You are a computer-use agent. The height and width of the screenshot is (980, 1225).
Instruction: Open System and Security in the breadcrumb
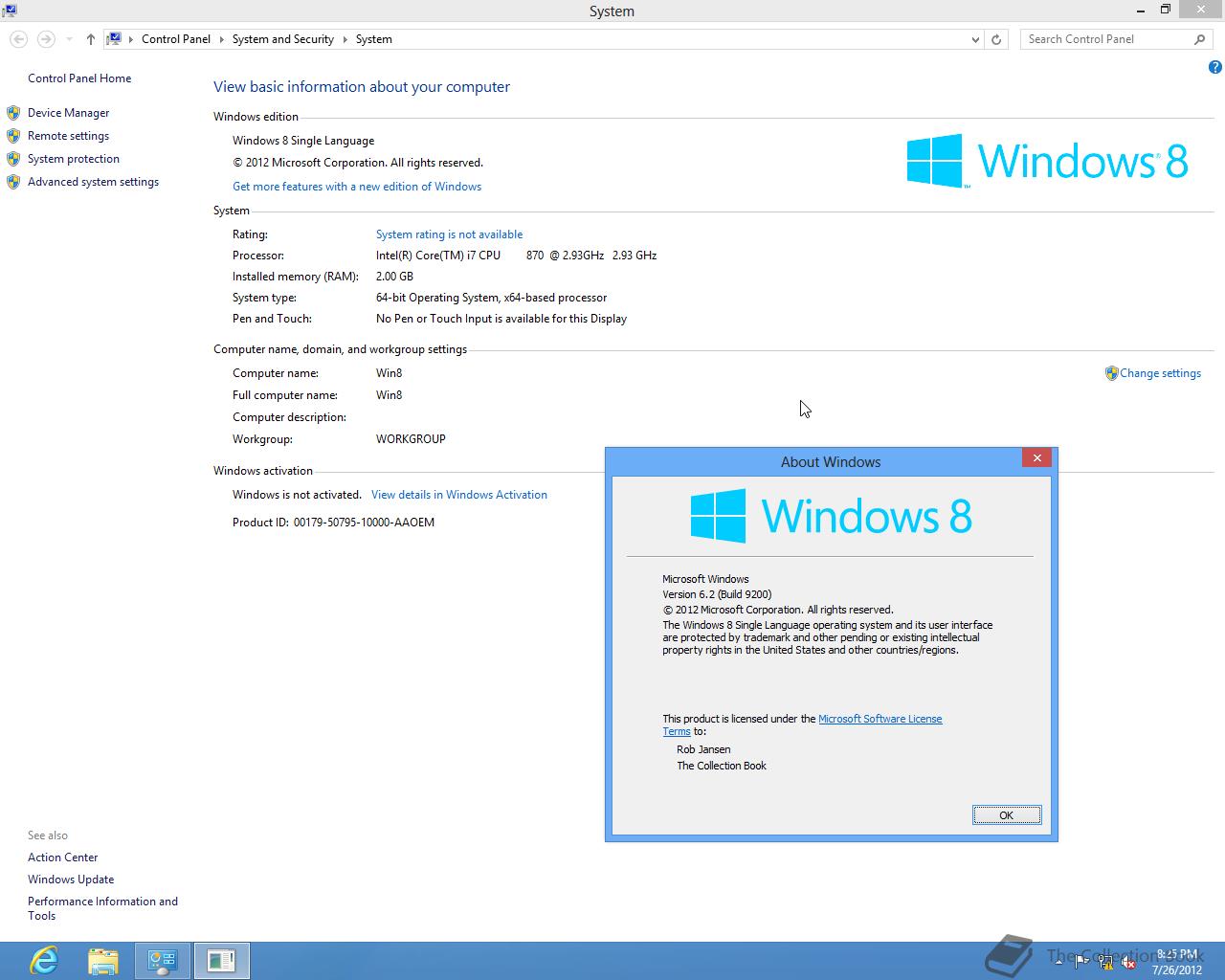tap(282, 39)
